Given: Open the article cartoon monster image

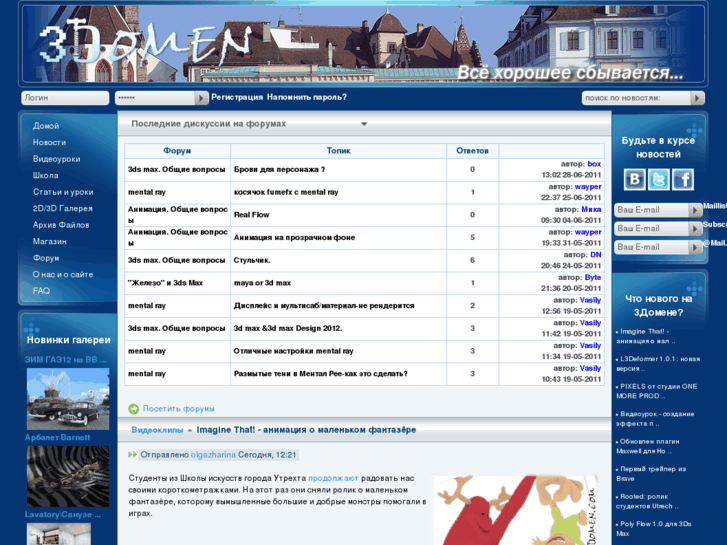Looking at the screenshot, I should click(516, 510).
